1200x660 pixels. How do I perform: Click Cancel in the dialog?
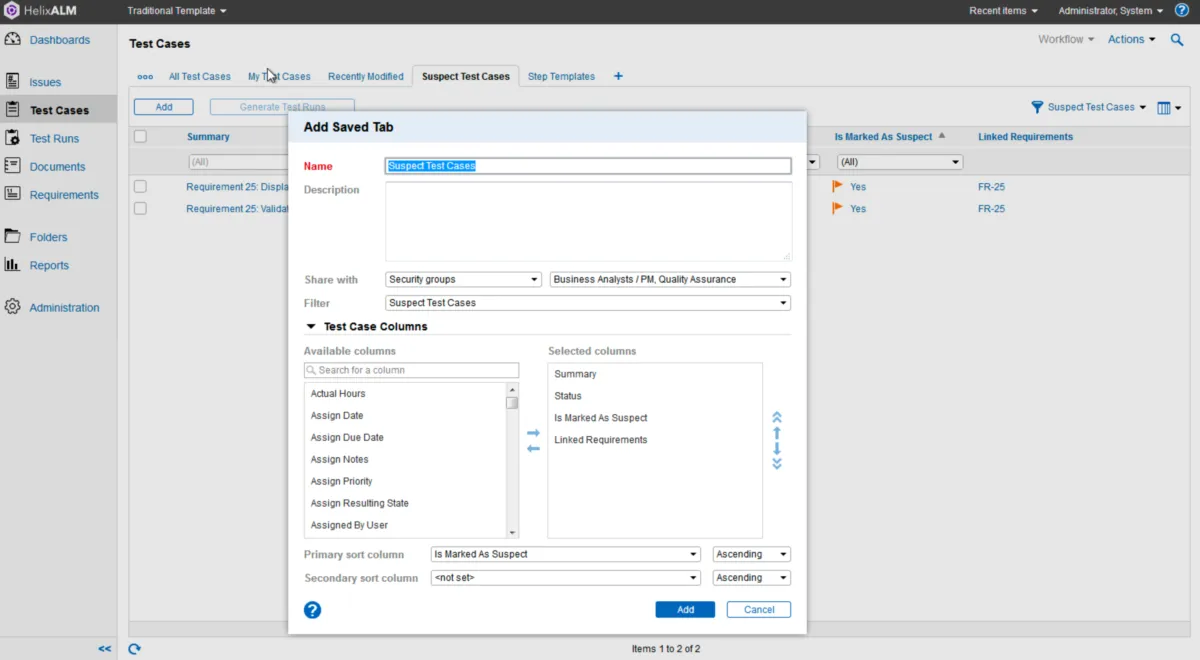tap(759, 609)
